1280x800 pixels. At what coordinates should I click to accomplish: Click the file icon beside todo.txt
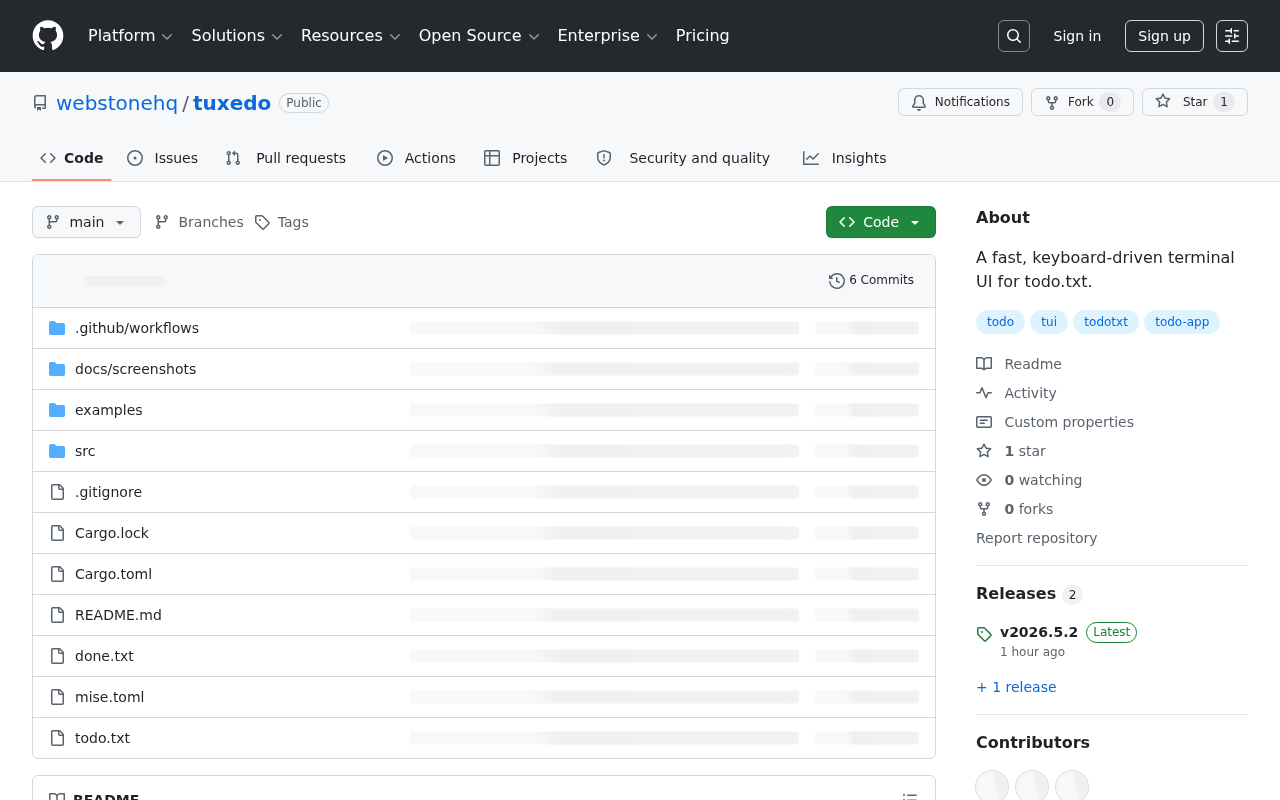pos(57,738)
